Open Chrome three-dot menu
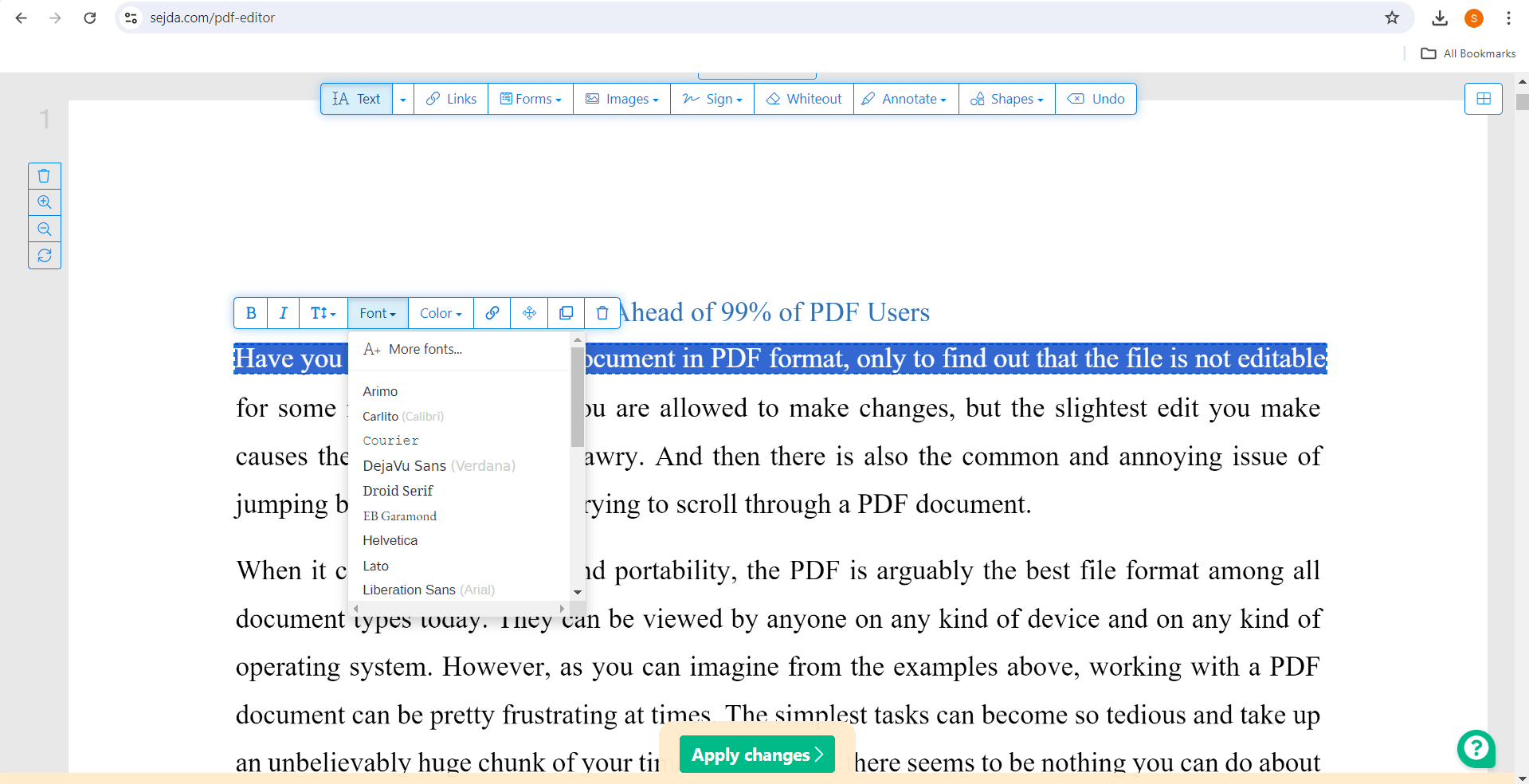The width and height of the screenshot is (1529, 784). (1509, 18)
